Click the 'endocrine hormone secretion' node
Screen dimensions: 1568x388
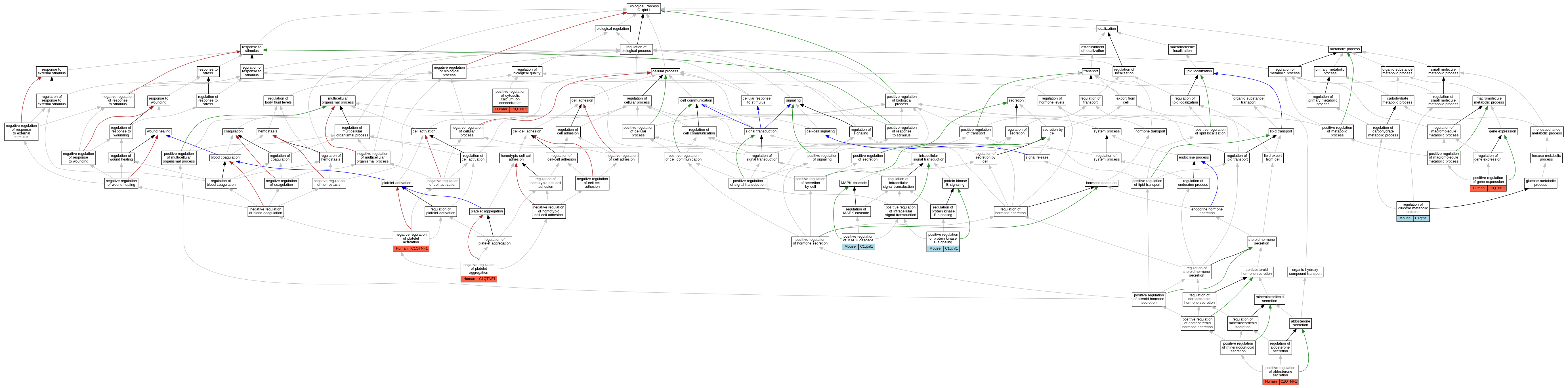1207,212
